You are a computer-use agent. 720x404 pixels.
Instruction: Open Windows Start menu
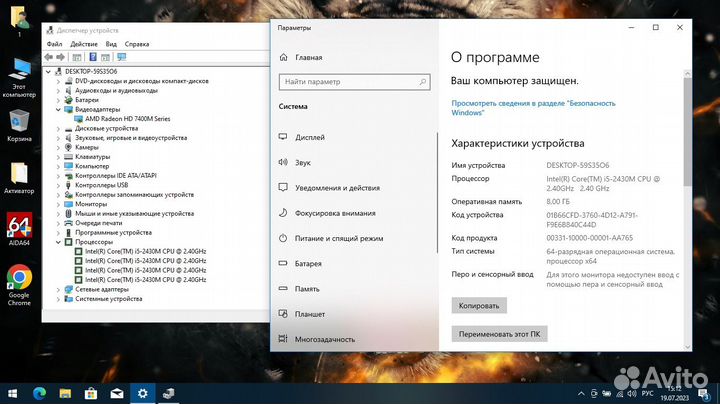(12, 393)
